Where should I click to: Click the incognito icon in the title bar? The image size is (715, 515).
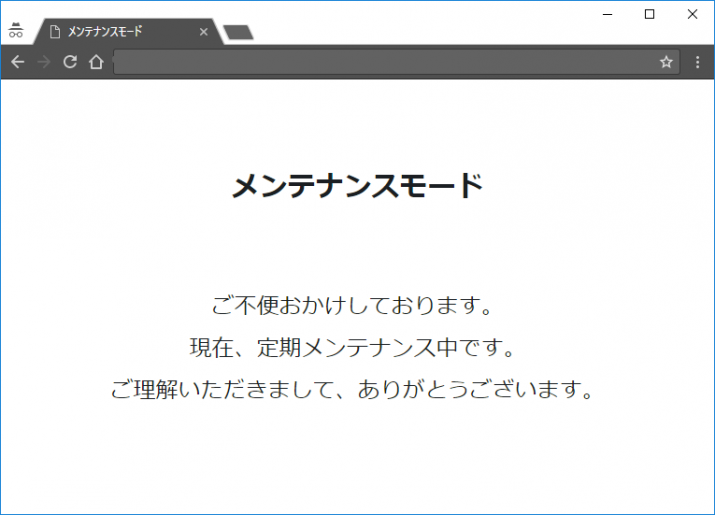pos(15,31)
